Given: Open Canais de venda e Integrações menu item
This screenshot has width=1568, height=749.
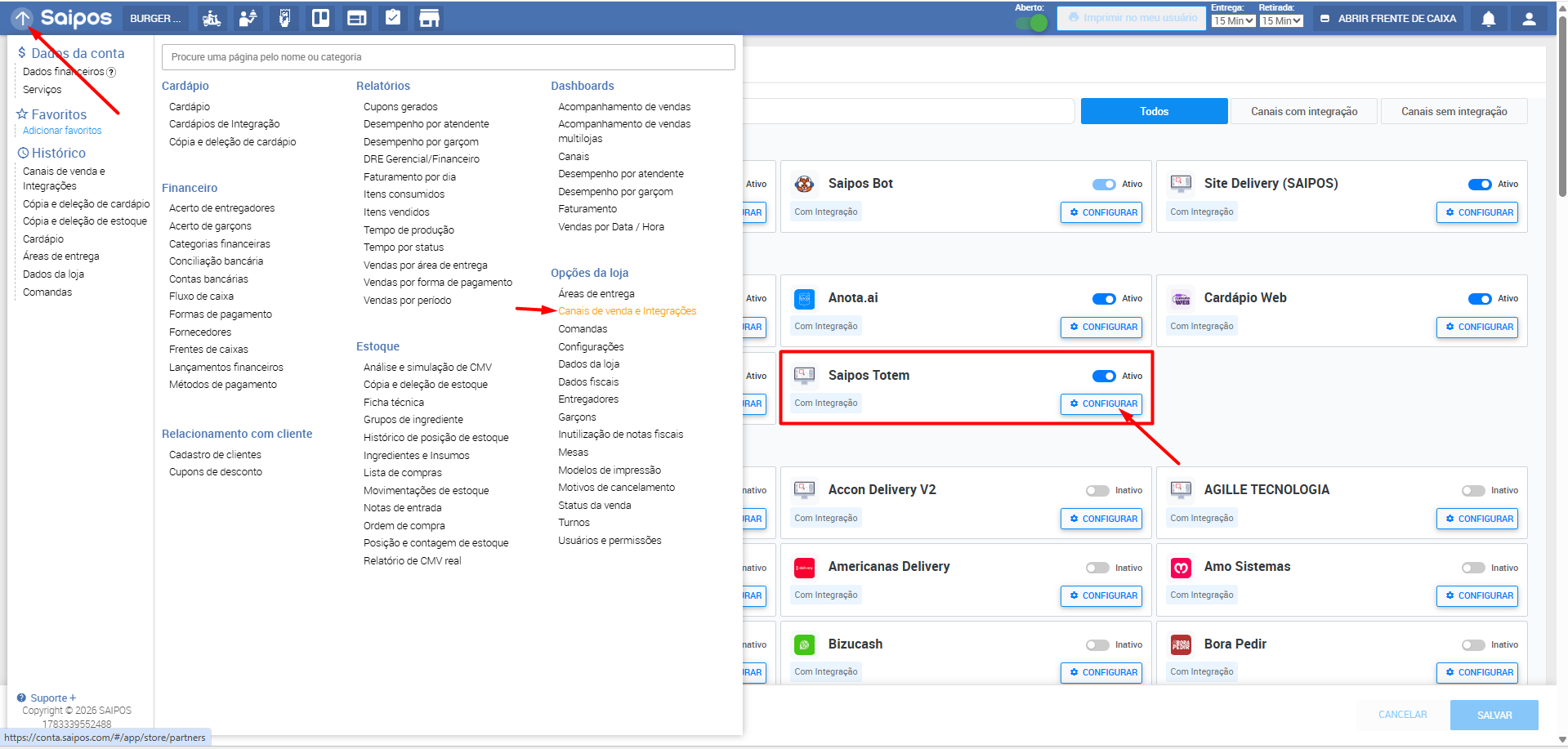Looking at the screenshot, I should [x=627, y=311].
